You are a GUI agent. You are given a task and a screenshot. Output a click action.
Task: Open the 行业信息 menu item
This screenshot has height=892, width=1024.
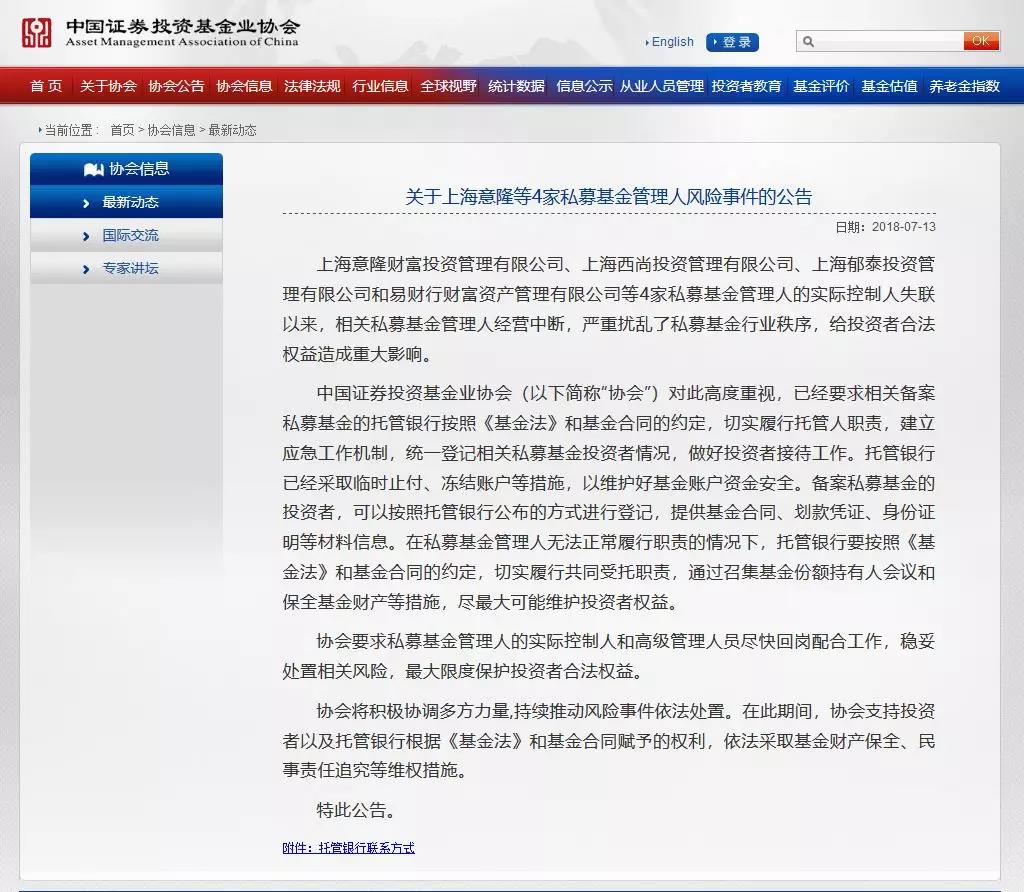(379, 86)
